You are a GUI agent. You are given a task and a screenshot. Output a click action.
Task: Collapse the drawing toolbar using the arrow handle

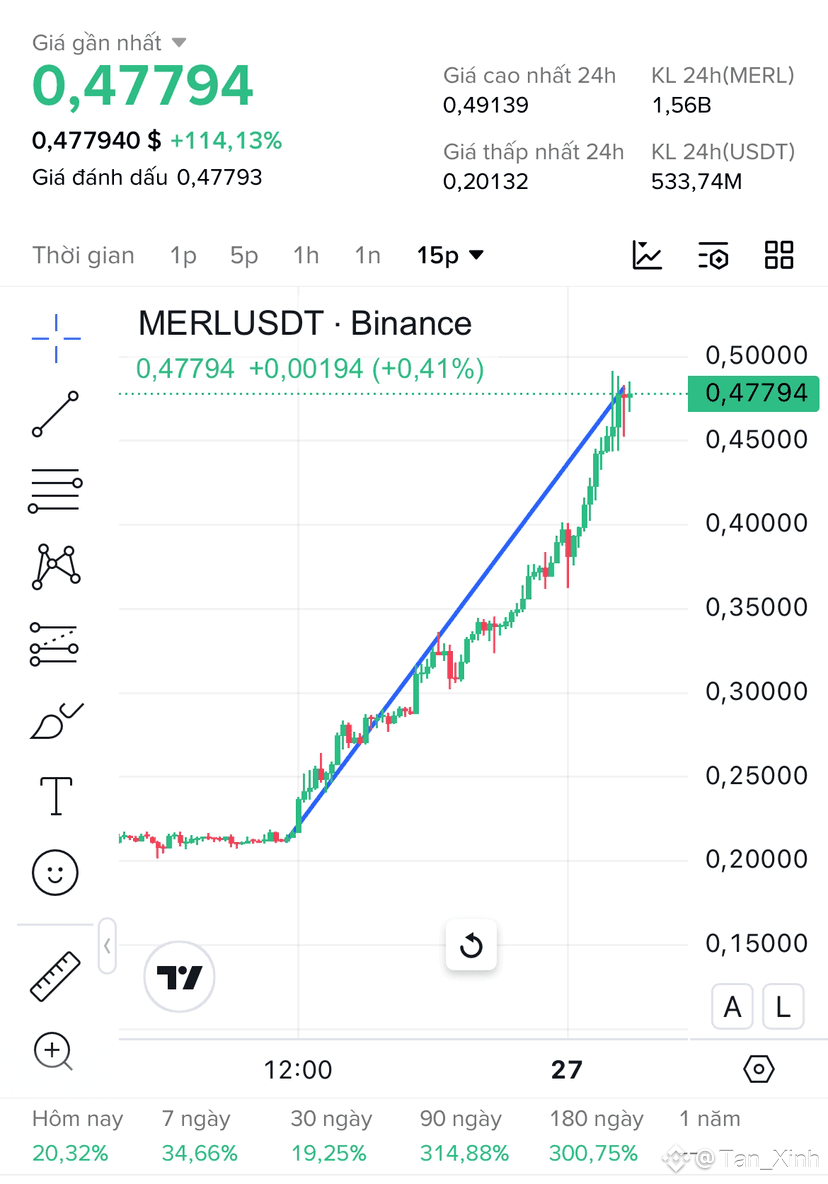[x=107, y=946]
